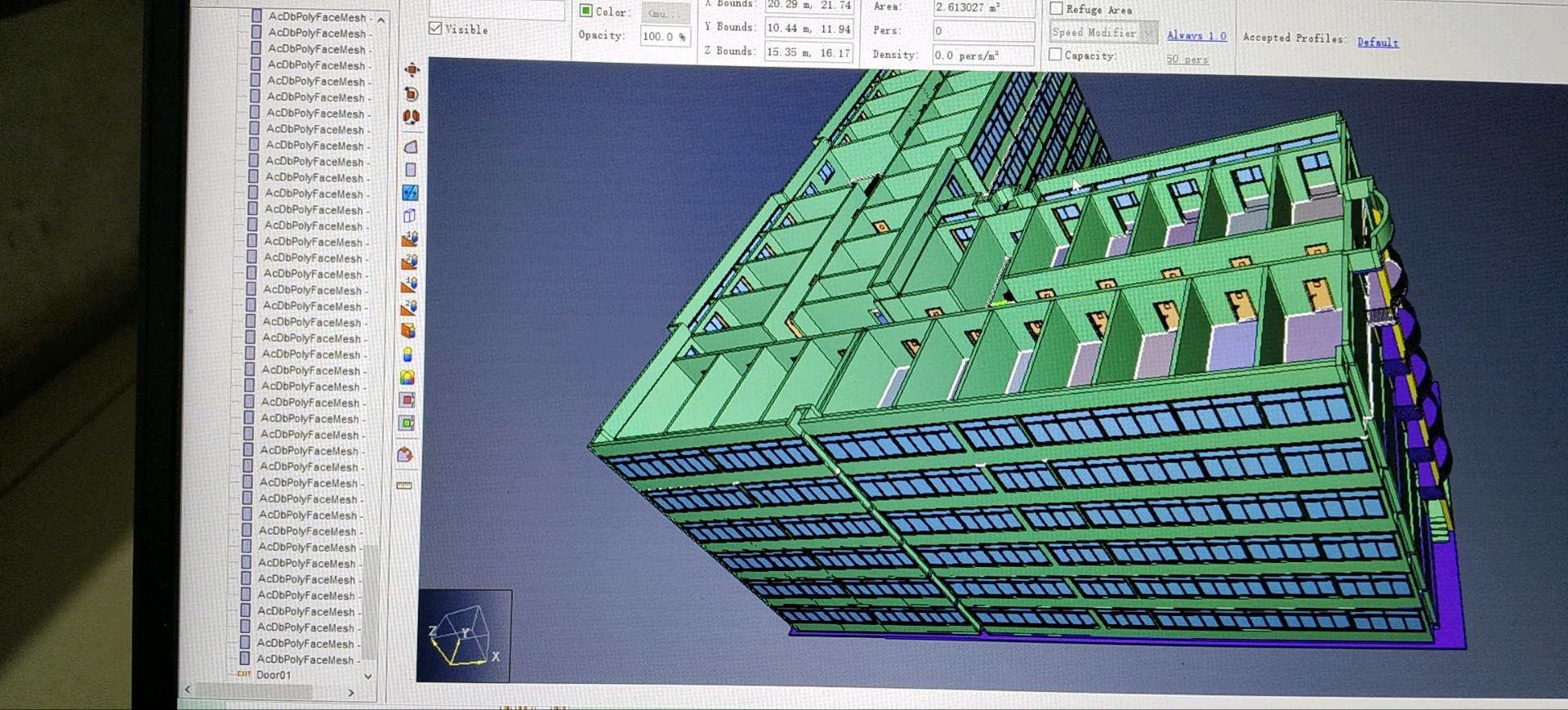Click the Measure ruler tool
Viewport: 1568px width, 710px height.
(404, 485)
